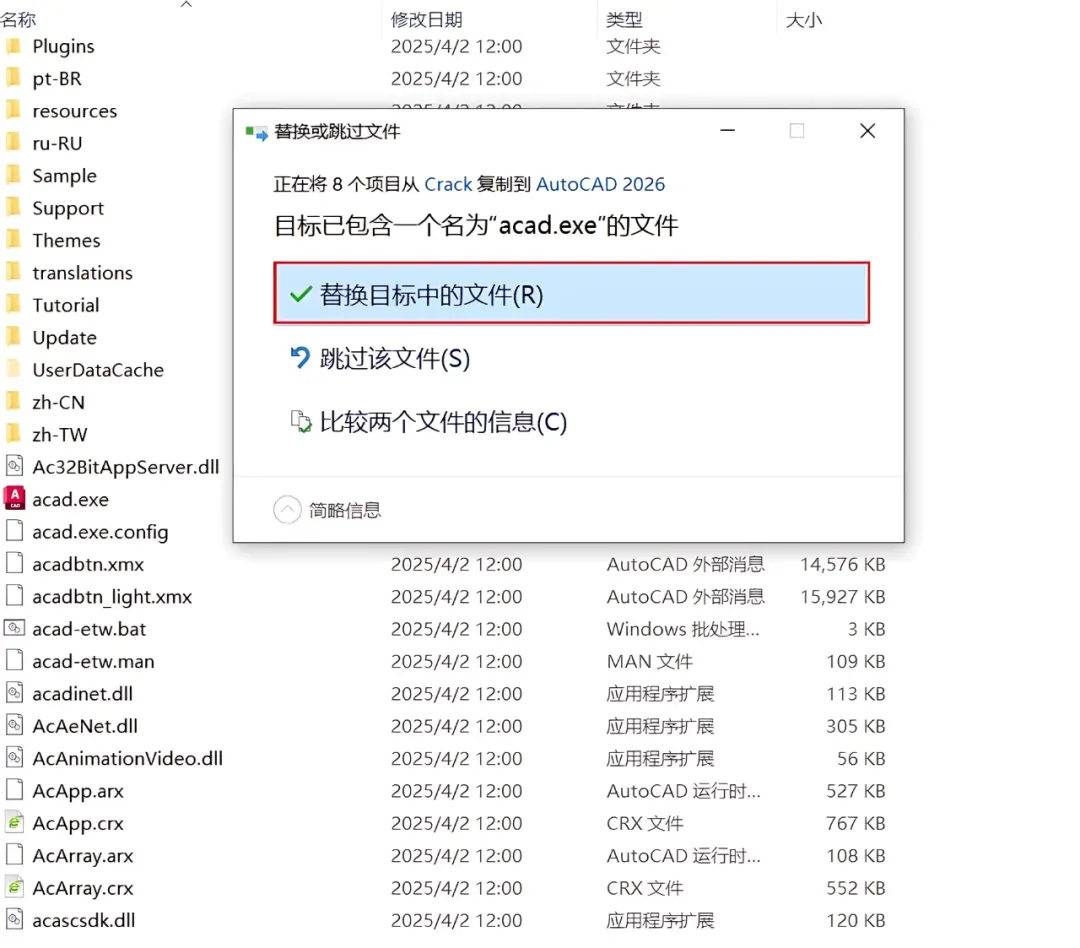Viewport: 1080px width, 948px height.
Task: Select the UserDataCache folder icon
Action: click(x=14, y=369)
